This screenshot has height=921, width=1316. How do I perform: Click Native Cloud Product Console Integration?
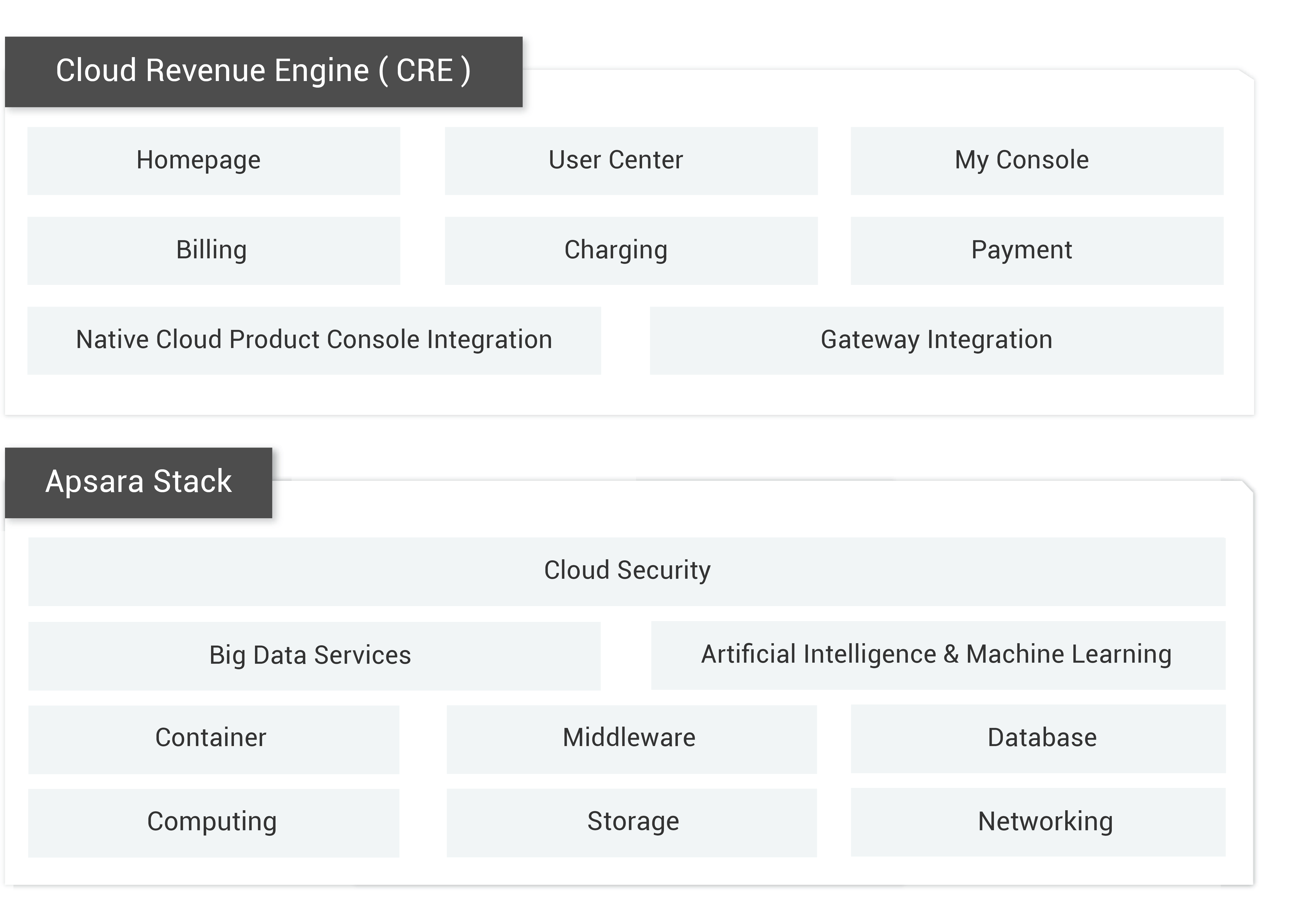[314, 340]
